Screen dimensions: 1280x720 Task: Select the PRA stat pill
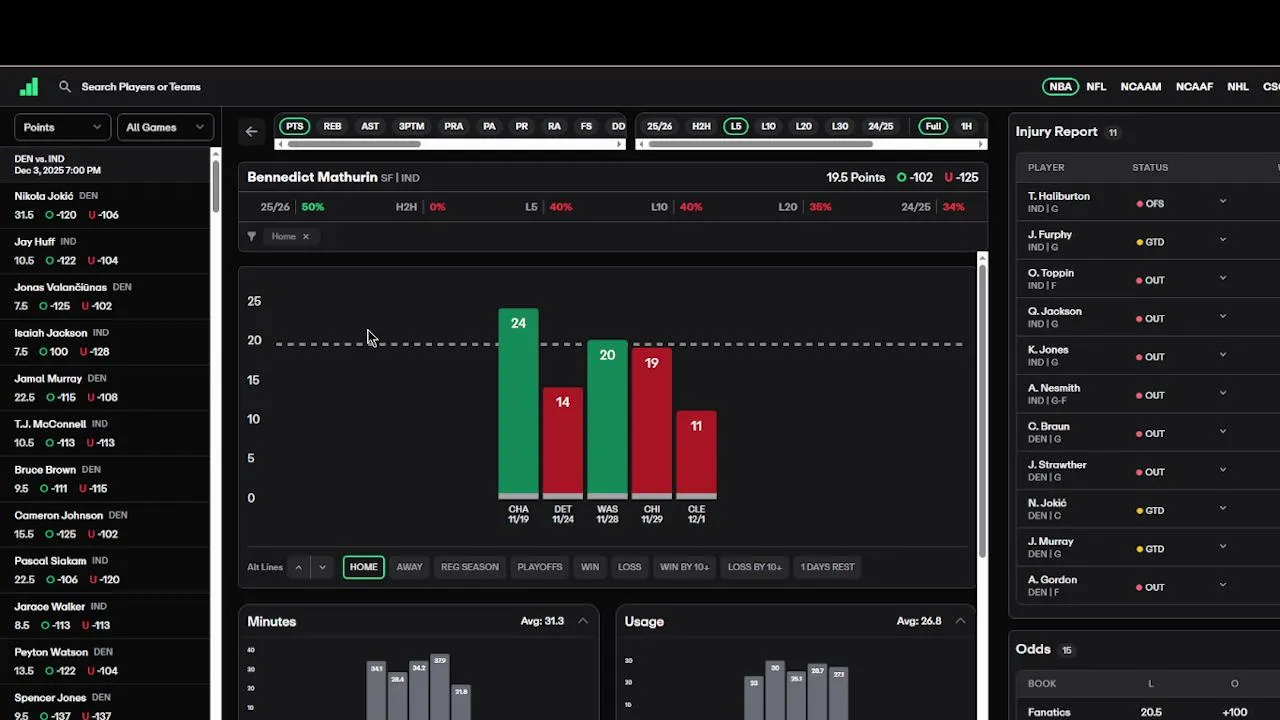(454, 127)
